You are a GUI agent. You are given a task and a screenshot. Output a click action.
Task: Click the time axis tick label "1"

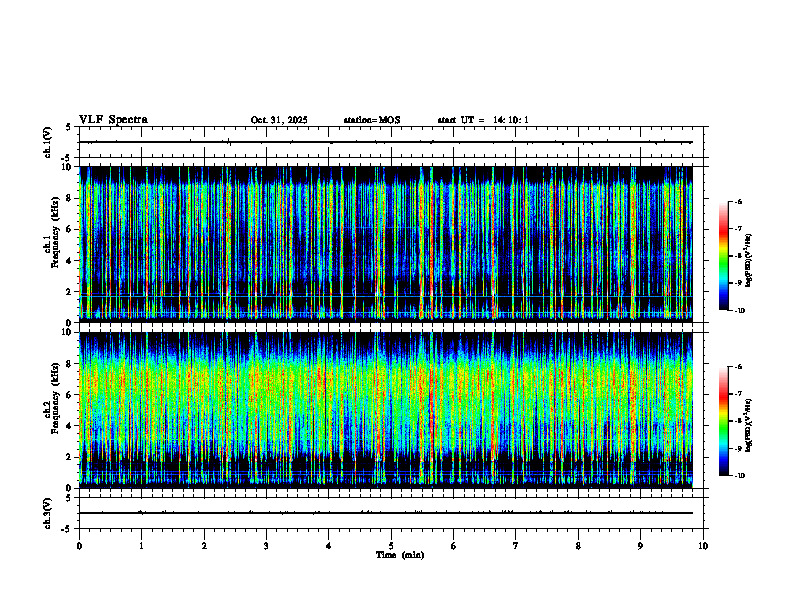[x=141, y=546]
